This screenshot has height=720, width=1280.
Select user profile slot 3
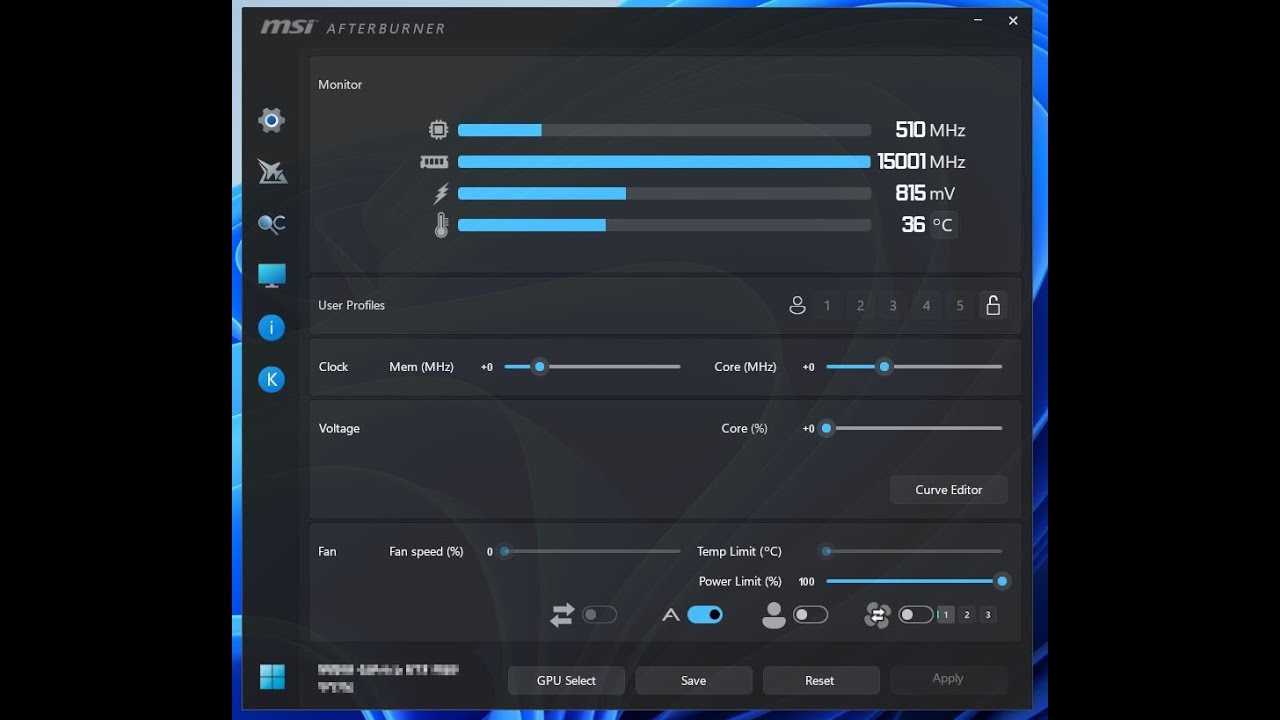pyautogui.click(x=893, y=305)
